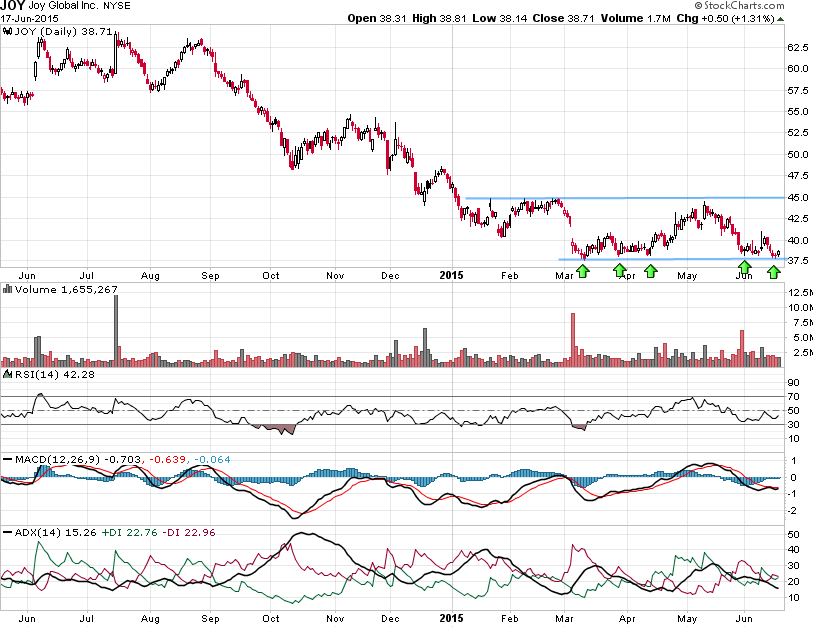The height and width of the screenshot is (627, 813).
Task: Click the 'Aug' label on the bottom time axis
Action: (150, 619)
